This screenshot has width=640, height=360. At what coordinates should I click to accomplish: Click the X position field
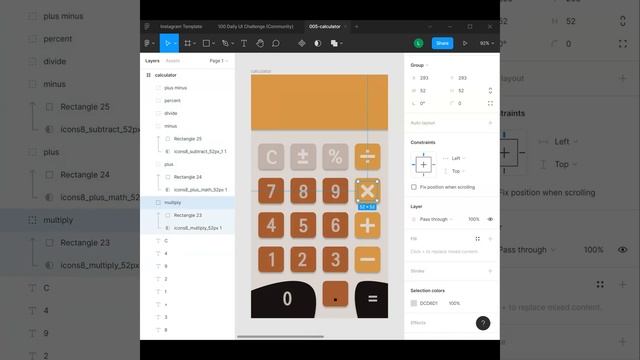pyautogui.click(x=424, y=78)
